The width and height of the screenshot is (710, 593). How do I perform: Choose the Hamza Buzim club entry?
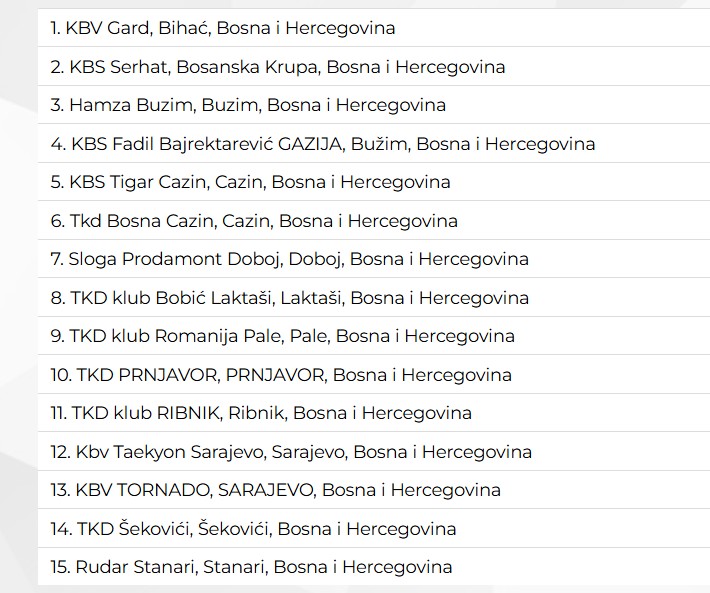click(374, 105)
